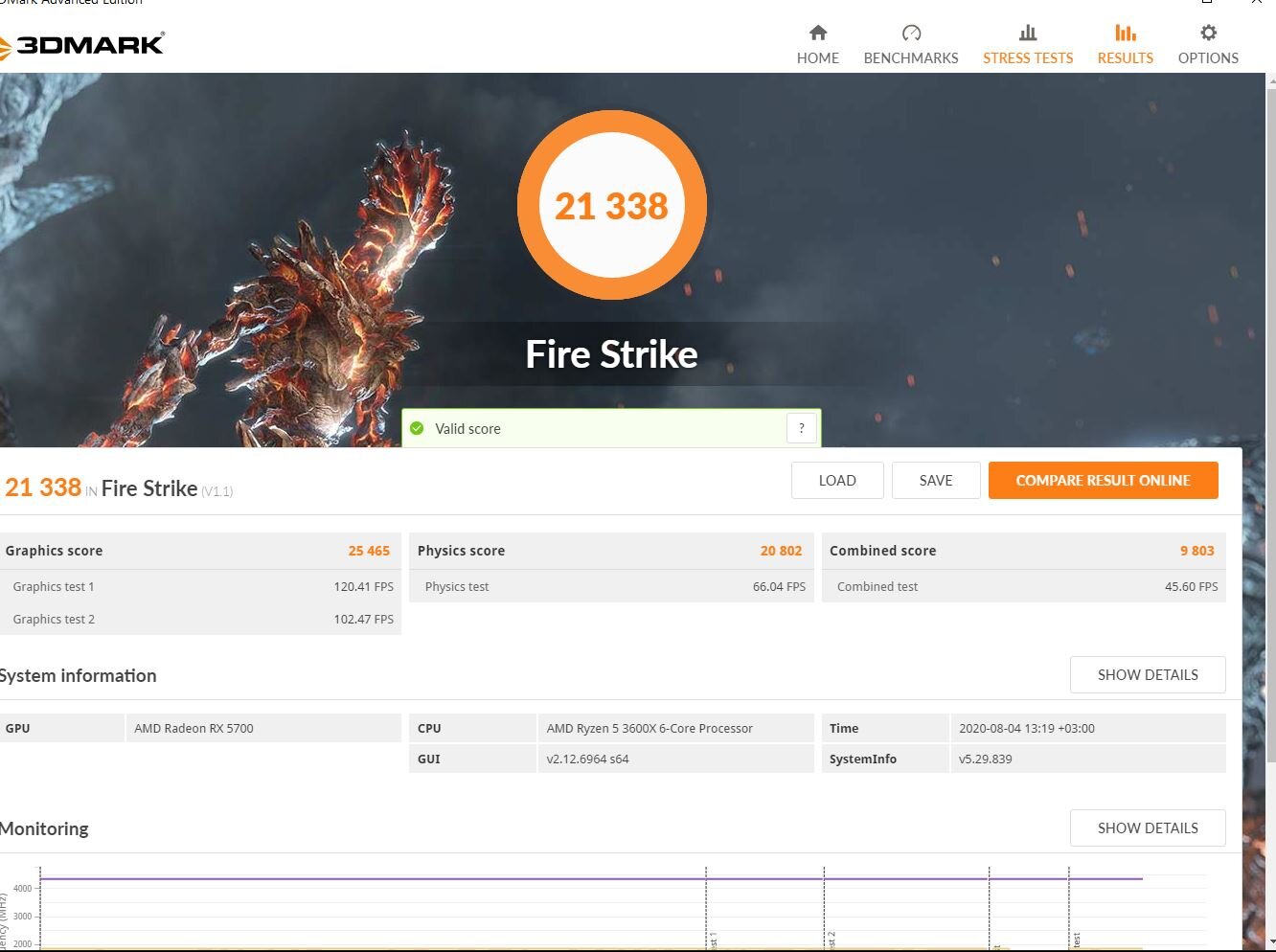
Task: Click the Benchmarks gauge icon
Action: pyautogui.click(x=911, y=34)
